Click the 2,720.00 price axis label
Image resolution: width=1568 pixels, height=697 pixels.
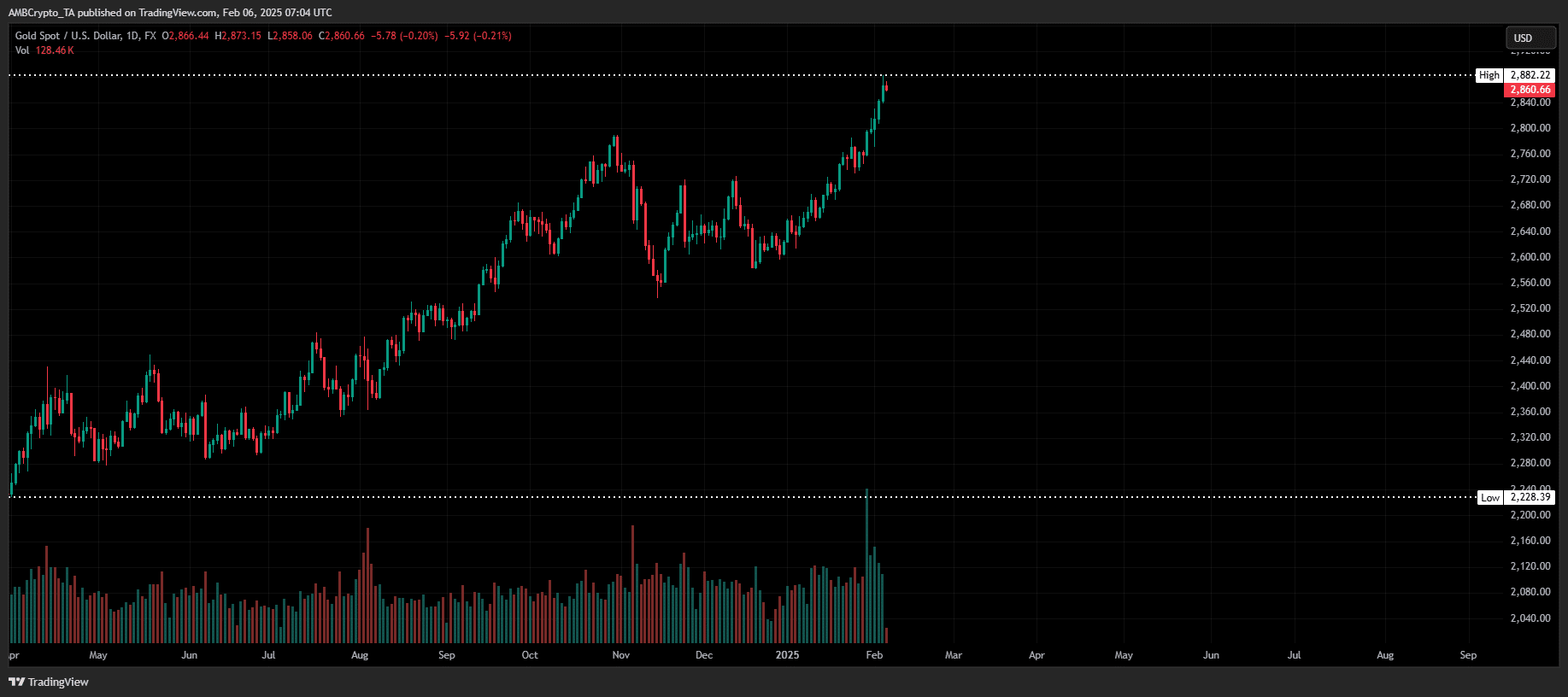tap(1530, 179)
